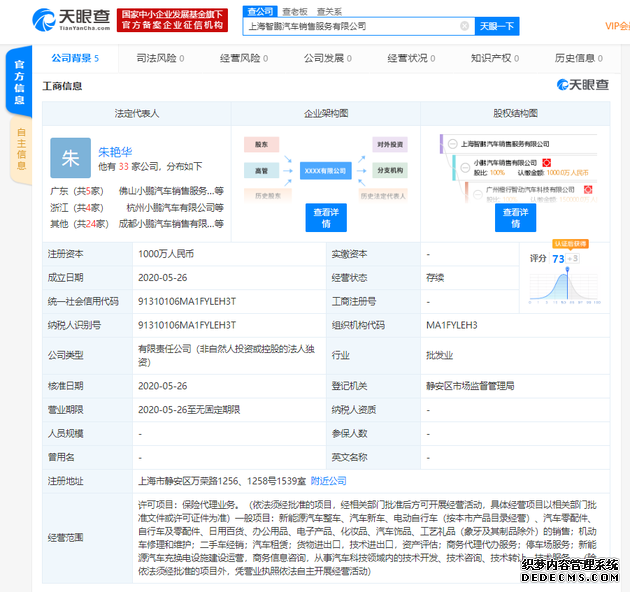Screen dimensions: 630x592
Task: Click the 广东(共5家) region label
Action: point(77,191)
